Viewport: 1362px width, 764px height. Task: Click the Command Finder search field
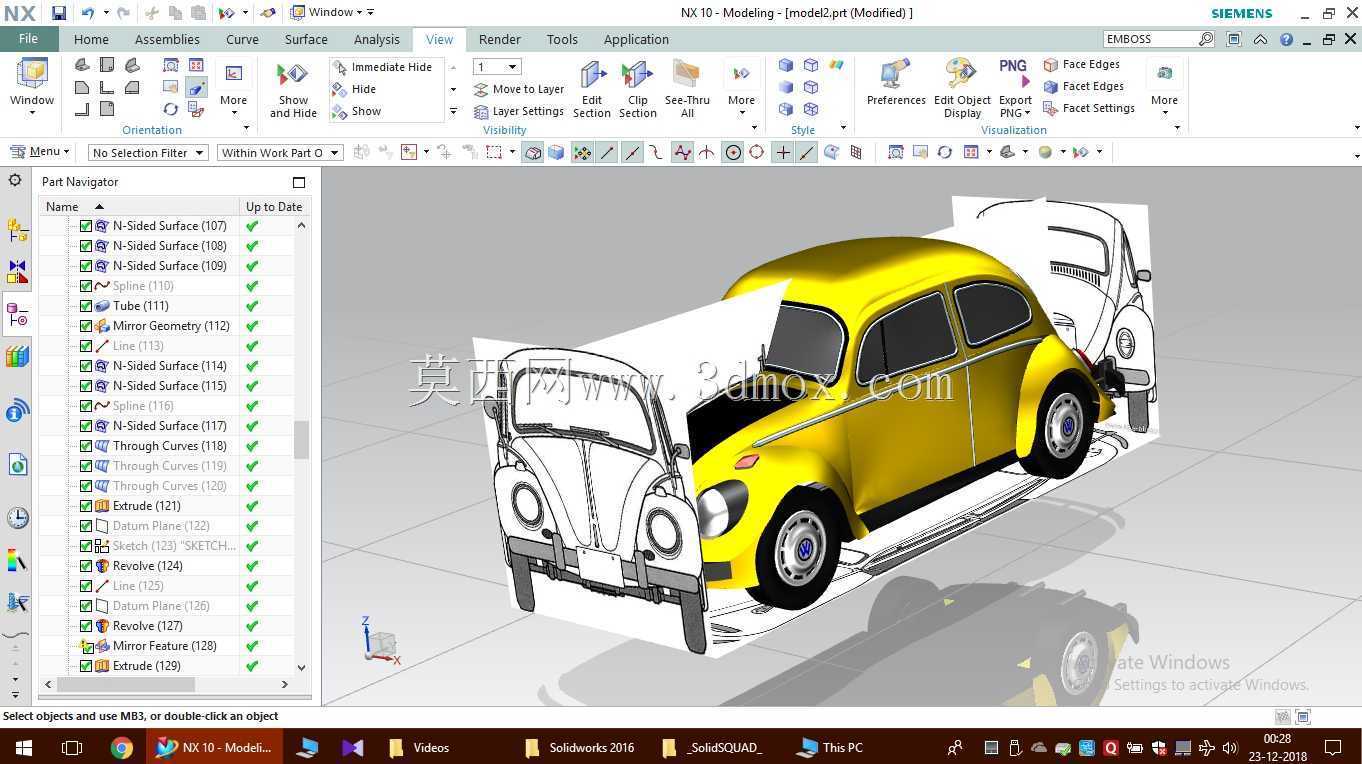point(1150,39)
